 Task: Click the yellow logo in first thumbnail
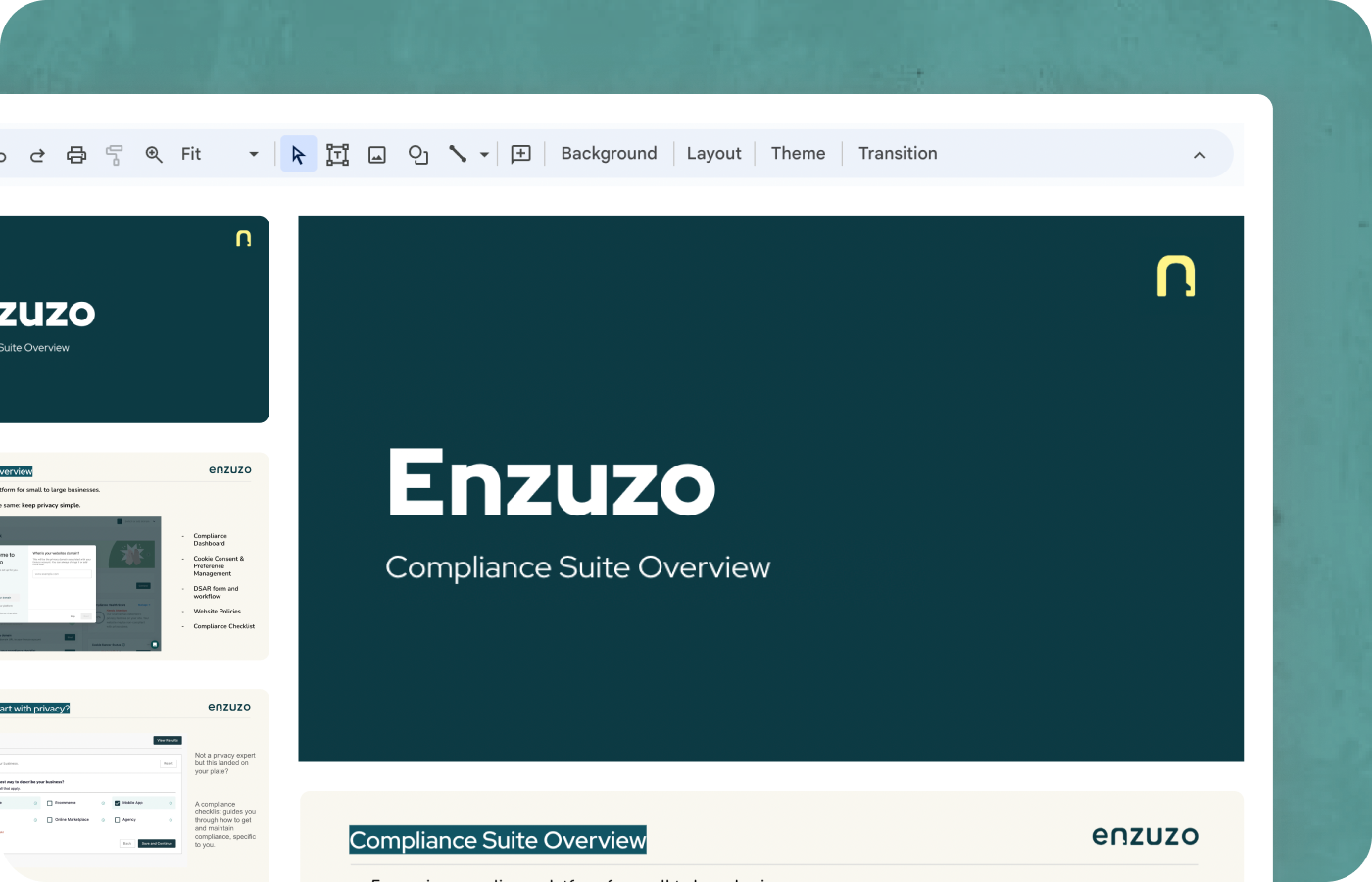click(244, 238)
